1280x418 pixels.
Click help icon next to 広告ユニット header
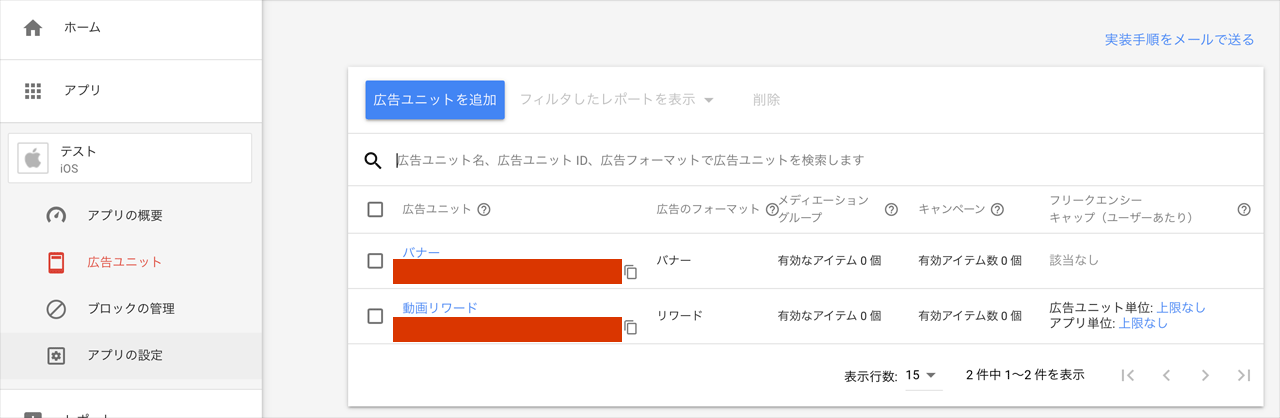(x=484, y=210)
